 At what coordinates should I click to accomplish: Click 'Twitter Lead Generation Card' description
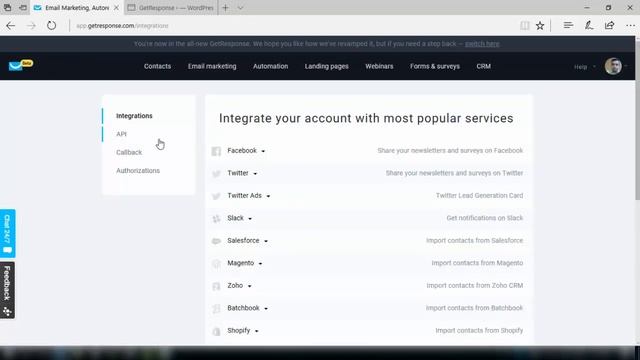[x=479, y=196]
